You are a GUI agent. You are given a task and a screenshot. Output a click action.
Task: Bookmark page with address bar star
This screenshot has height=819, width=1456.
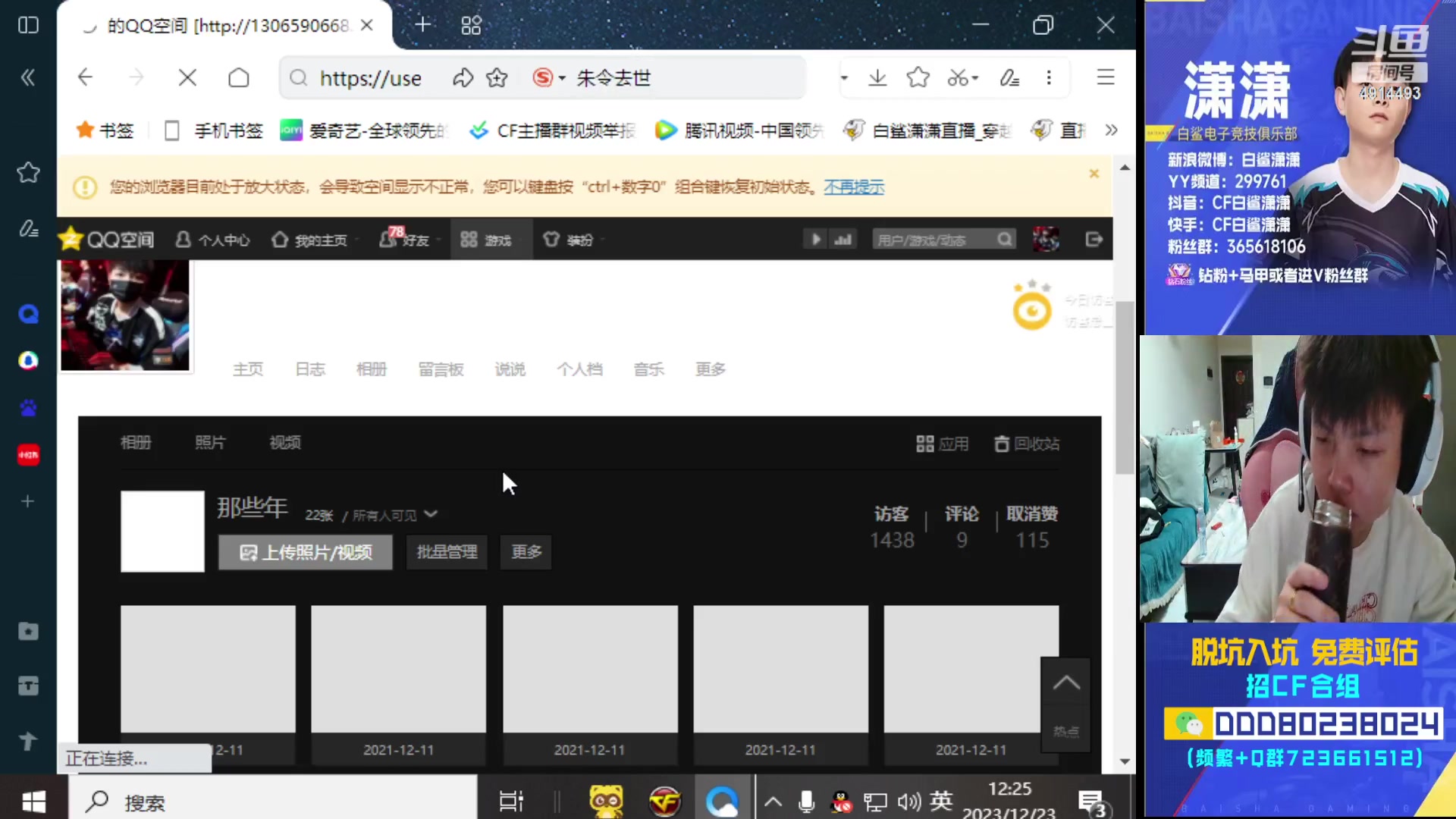tap(497, 77)
